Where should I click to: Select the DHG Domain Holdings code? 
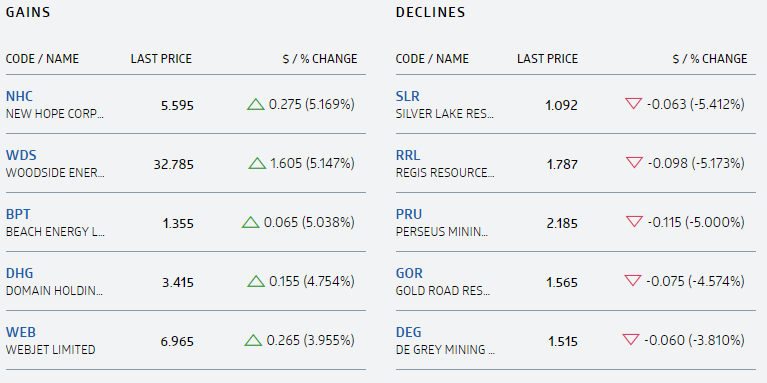[x=20, y=273]
